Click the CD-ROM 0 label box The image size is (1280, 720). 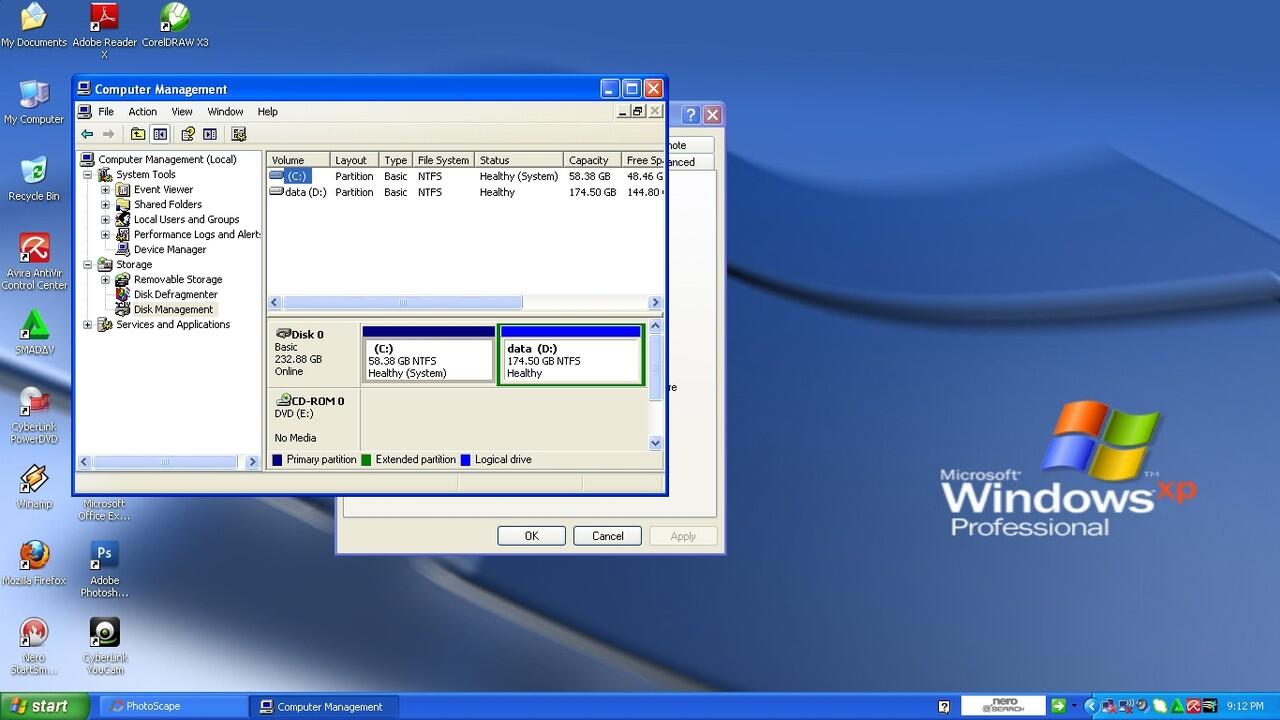(x=314, y=418)
